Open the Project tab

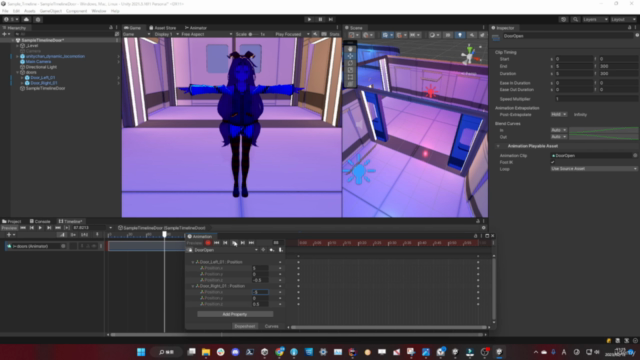pyautogui.click(x=11, y=221)
